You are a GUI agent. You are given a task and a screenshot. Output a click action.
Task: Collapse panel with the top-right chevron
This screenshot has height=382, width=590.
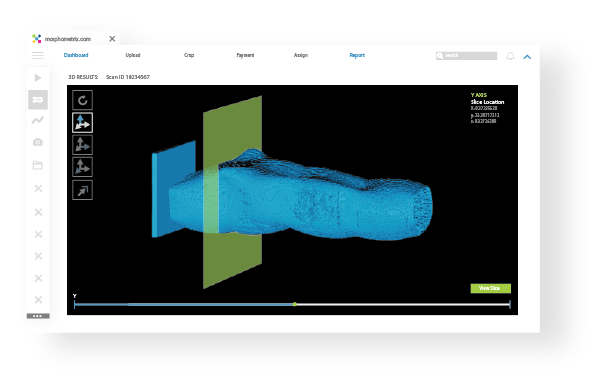527,57
